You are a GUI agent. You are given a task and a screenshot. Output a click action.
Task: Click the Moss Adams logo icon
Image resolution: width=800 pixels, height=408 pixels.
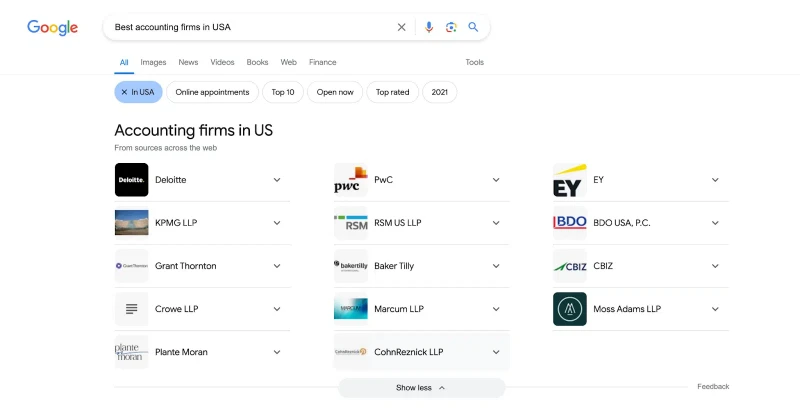570,309
